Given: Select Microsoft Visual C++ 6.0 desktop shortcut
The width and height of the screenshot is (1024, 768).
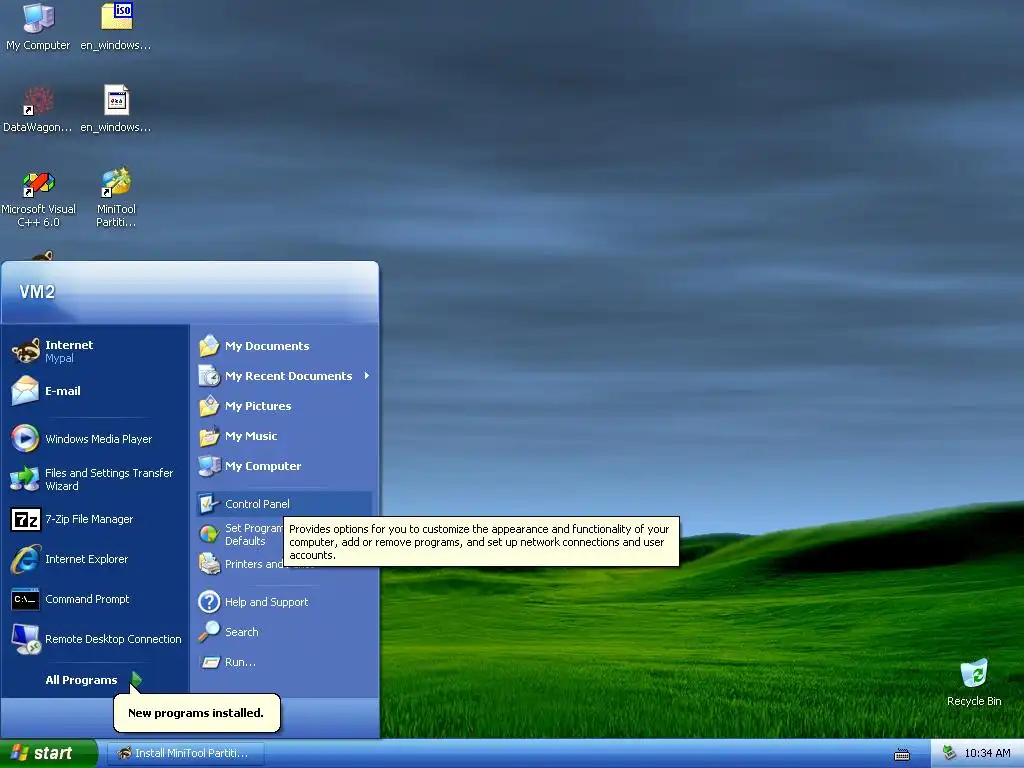Looking at the screenshot, I should [38, 197].
